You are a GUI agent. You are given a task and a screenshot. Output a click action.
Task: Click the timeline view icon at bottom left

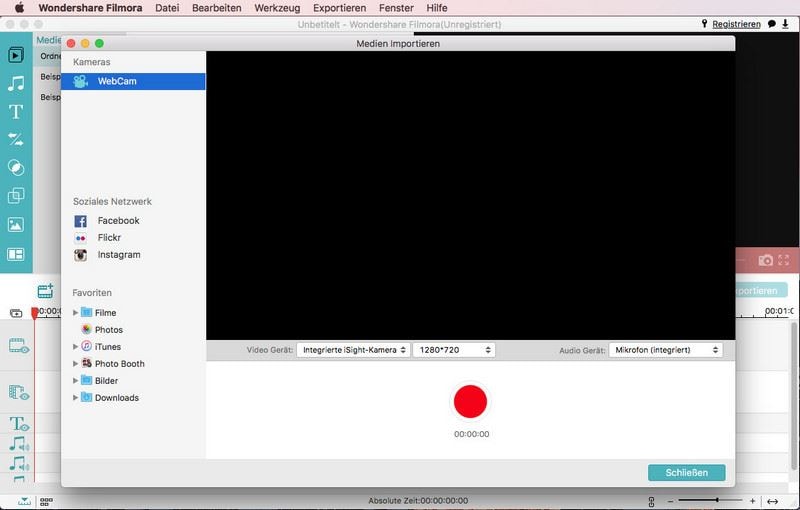coord(24,501)
